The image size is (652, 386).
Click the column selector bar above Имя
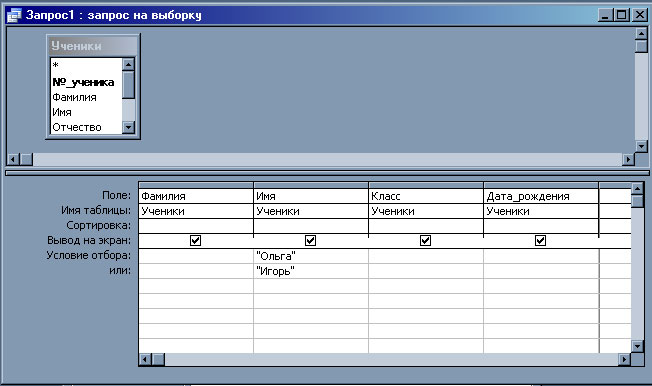point(311,185)
